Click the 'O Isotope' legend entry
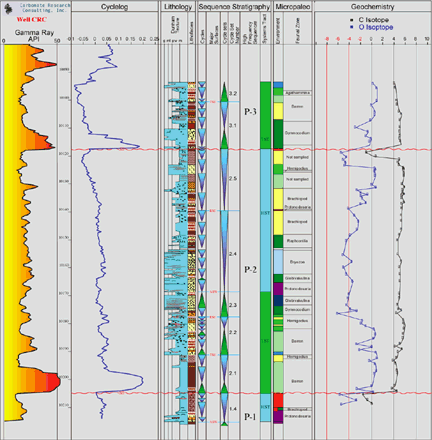This screenshot has height=440, width=432. coord(373,27)
